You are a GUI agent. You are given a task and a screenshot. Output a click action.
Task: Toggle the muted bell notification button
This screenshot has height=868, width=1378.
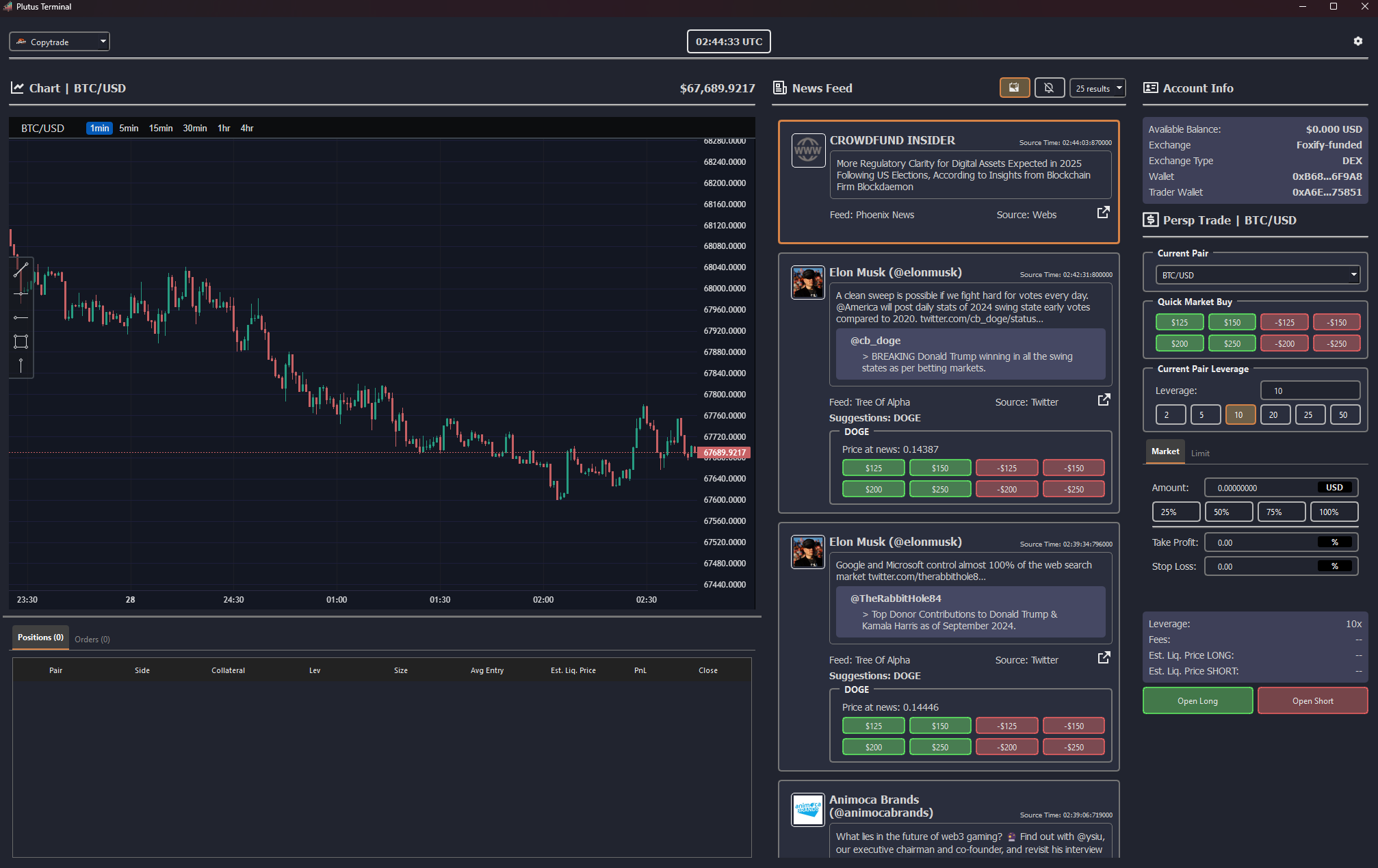pyautogui.click(x=1048, y=88)
